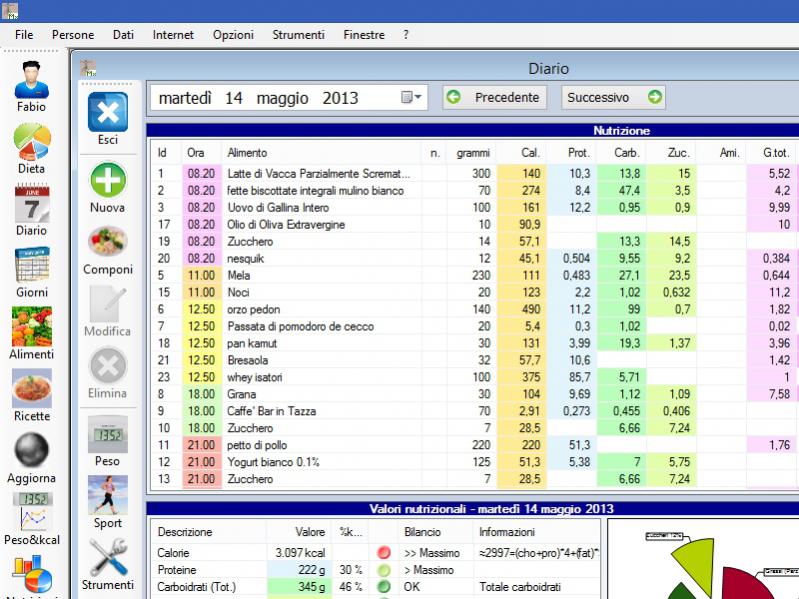Open the Finestre menu
This screenshot has height=599, width=799.
click(x=363, y=34)
